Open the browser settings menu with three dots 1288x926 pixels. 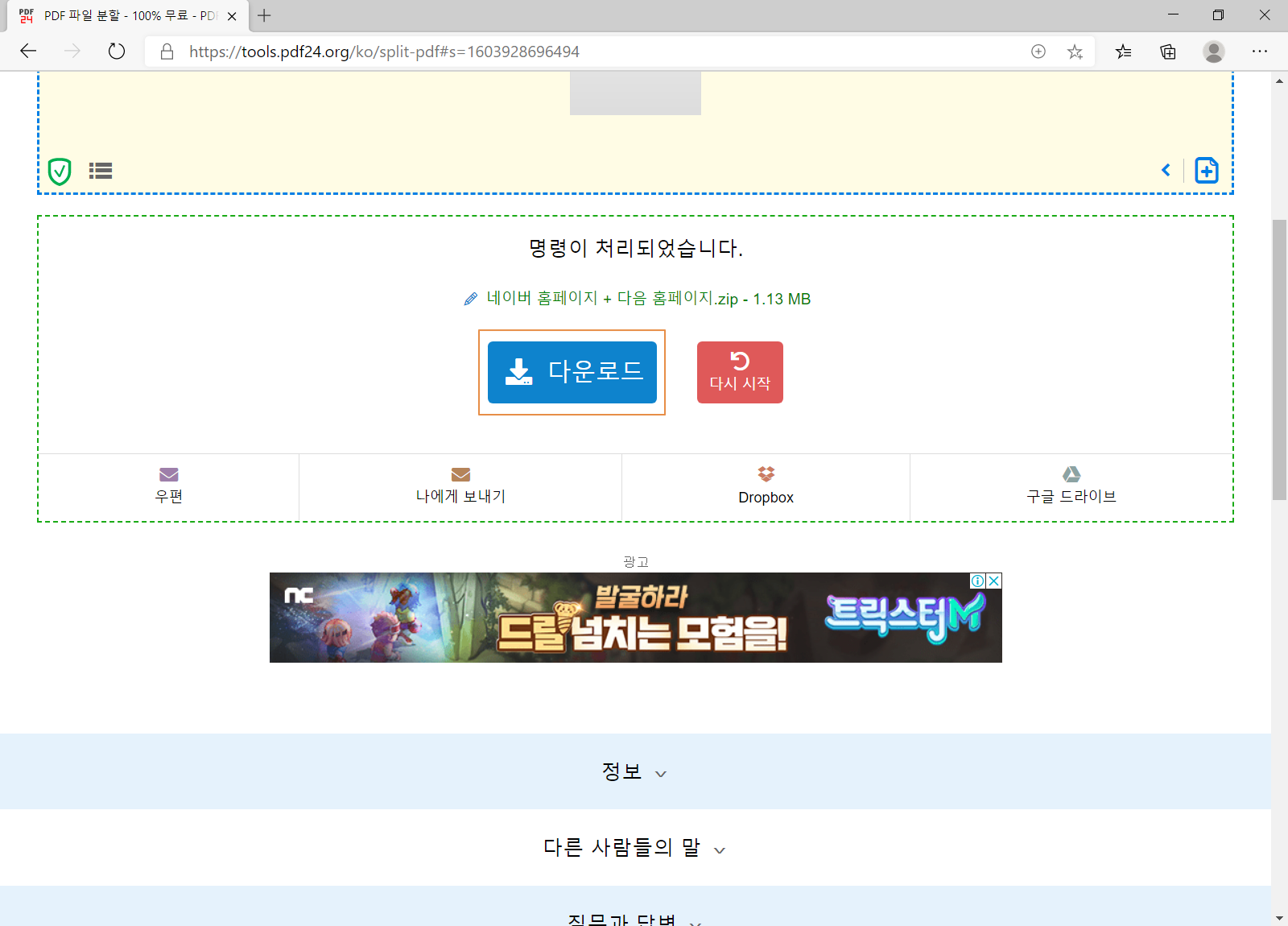point(1260,51)
